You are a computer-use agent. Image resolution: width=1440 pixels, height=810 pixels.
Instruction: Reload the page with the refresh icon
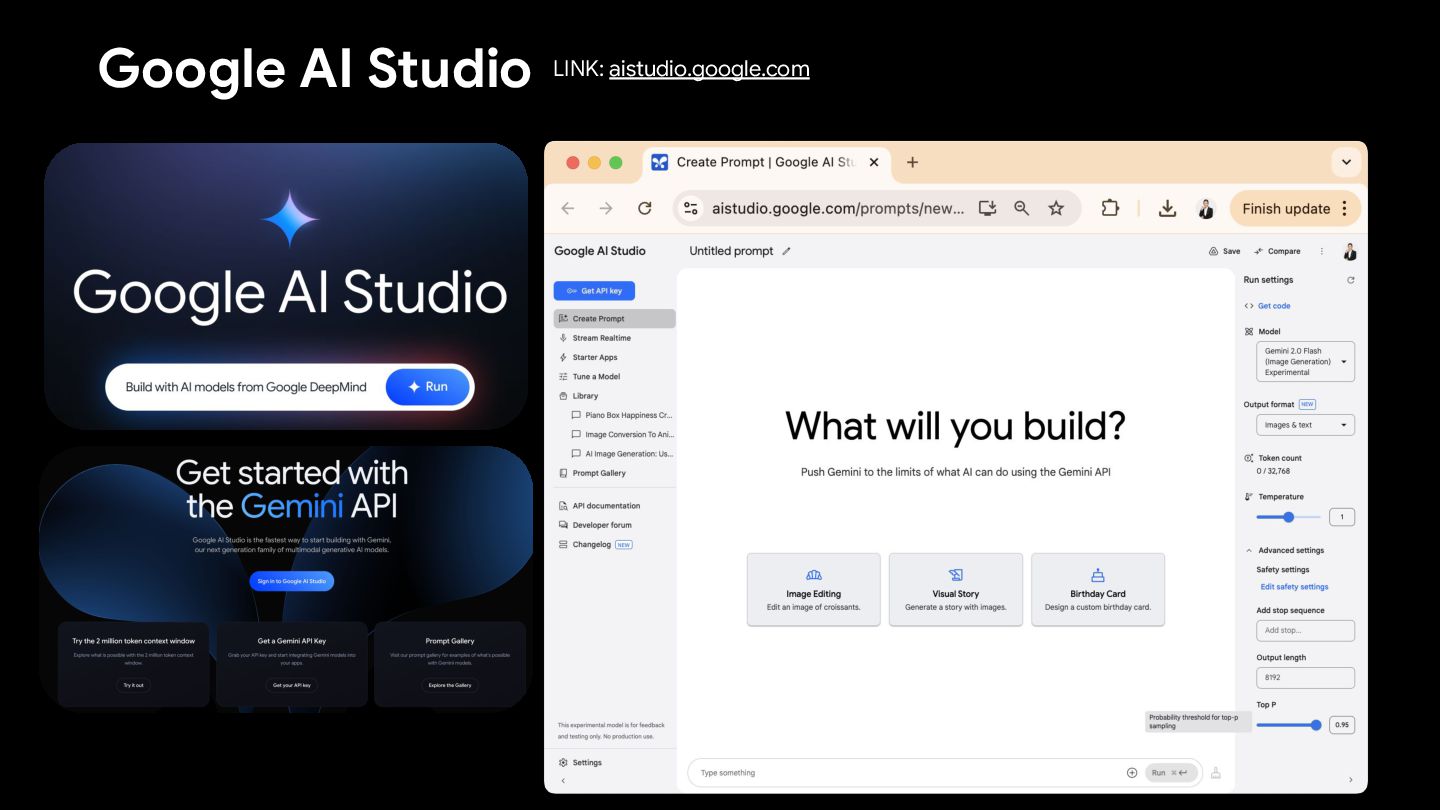(645, 208)
